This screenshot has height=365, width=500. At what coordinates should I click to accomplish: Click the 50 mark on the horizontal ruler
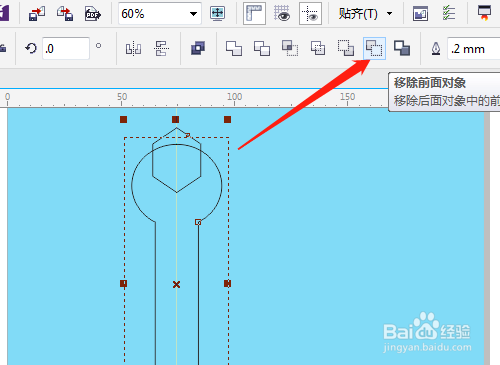pyautogui.click(x=122, y=97)
